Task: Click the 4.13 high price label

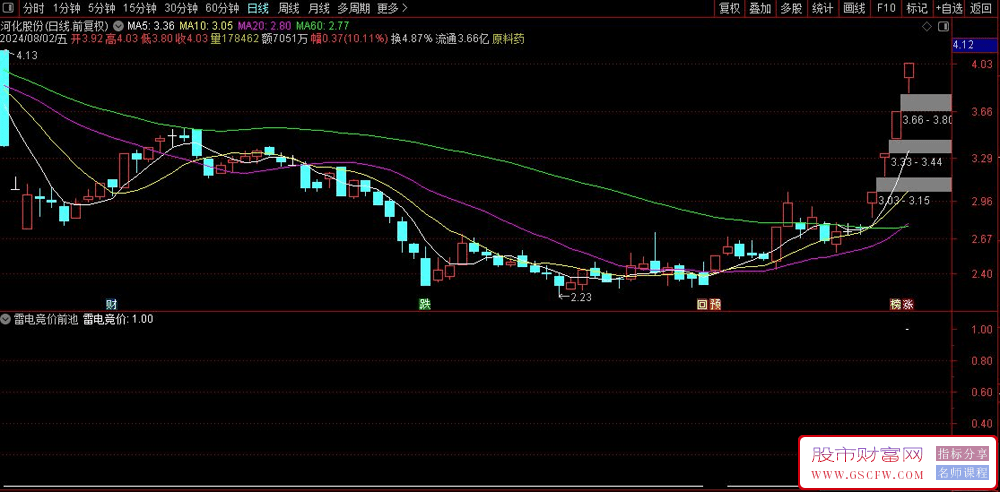Action: (x=27, y=56)
